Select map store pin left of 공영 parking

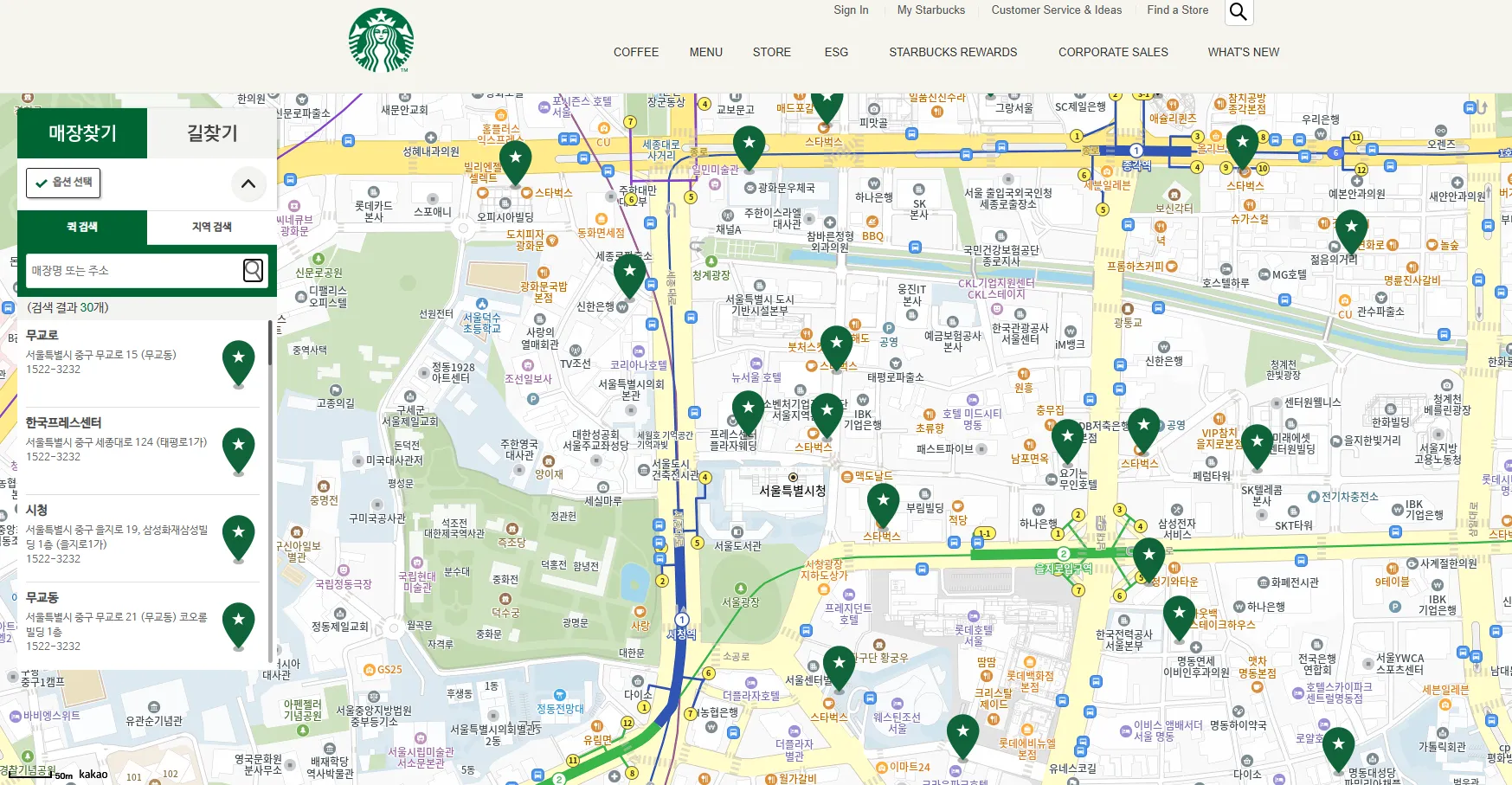tap(1144, 430)
